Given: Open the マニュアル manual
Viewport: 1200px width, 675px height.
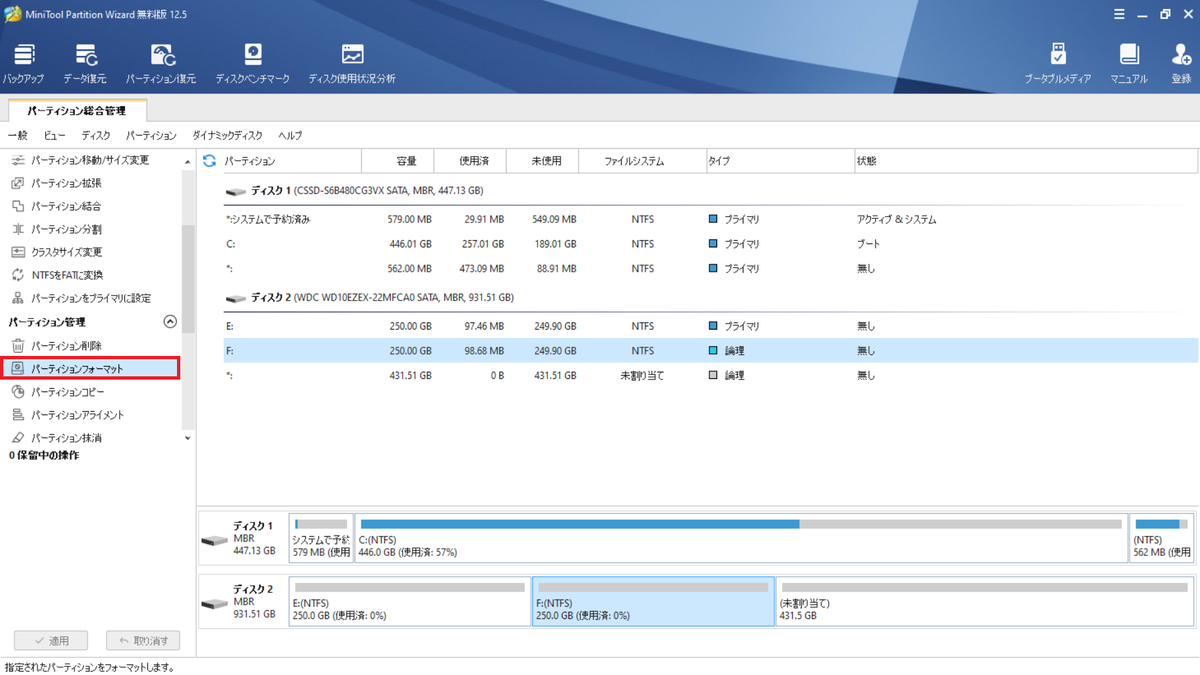Looking at the screenshot, I should [1129, 63].
